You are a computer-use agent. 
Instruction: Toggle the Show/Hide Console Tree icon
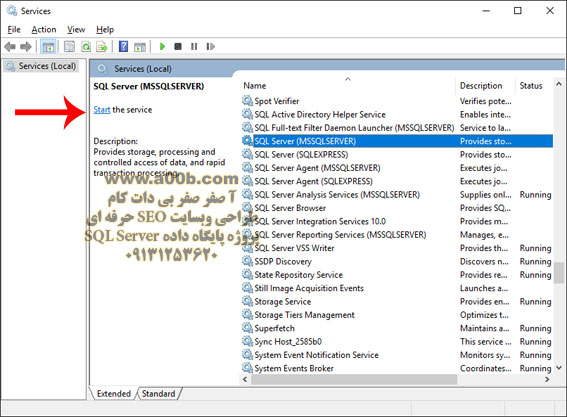tap(48, 47)
